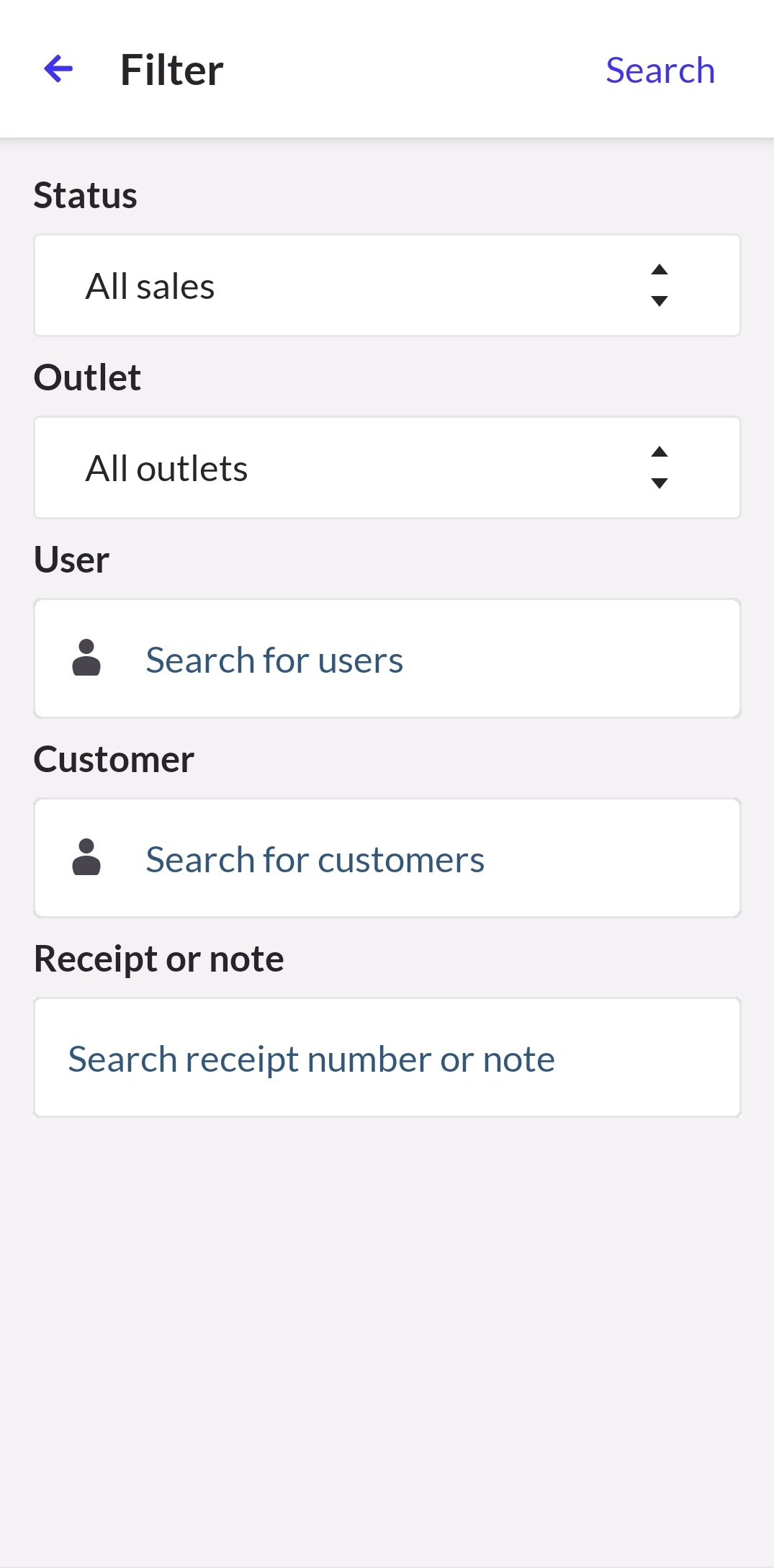The image size is (774, 1568).
Task: Tap the Status section label
Action: (x=85, y=196)
